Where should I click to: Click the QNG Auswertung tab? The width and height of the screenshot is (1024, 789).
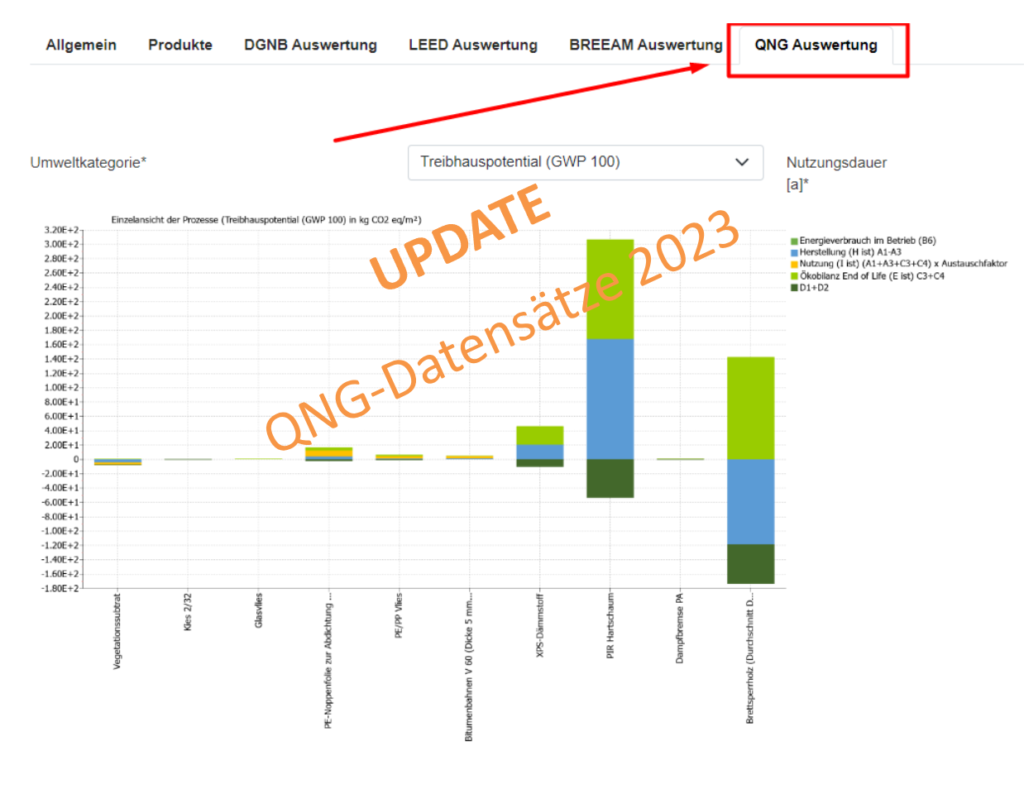pyautogui.click(x=816, y=45)
